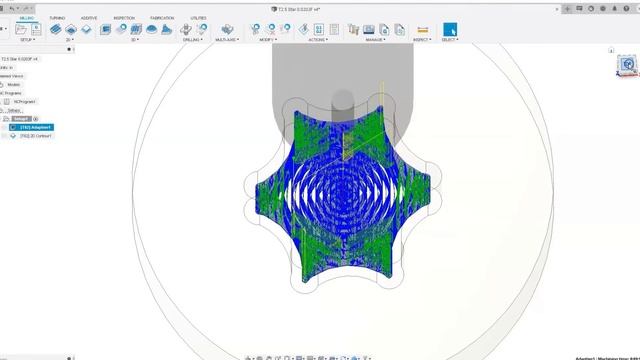
Task: Select the 3D Pocket Clearing tool
Action: (121, 29)
